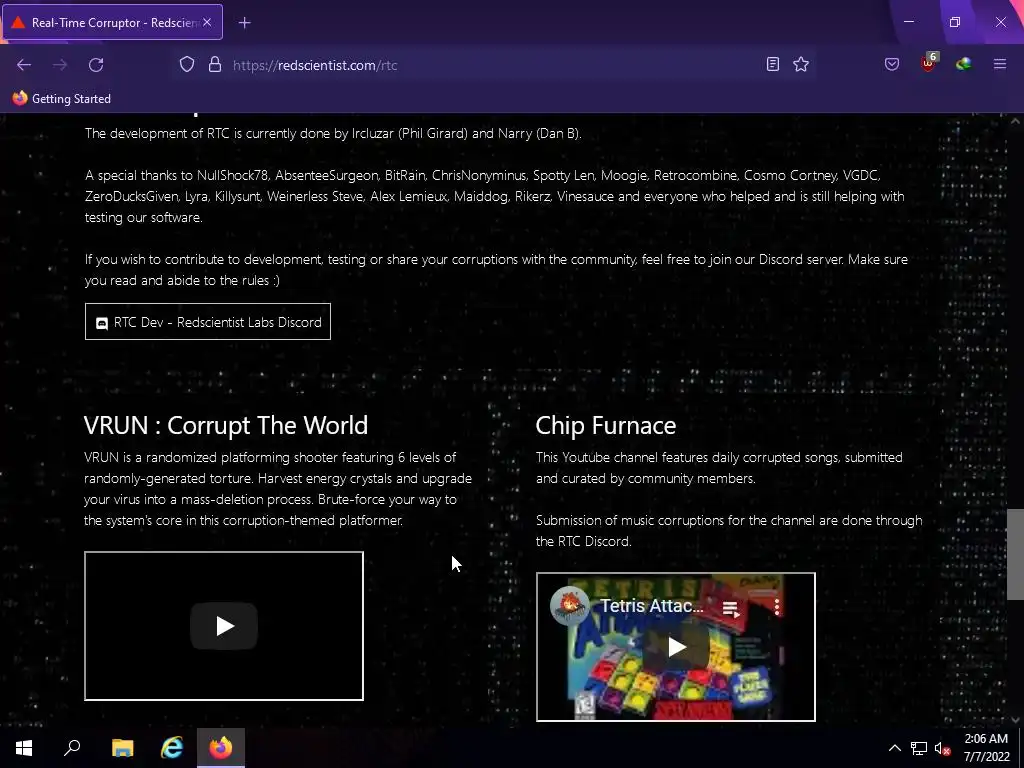Image resolution: width=1024 pixels, height=768 pixels.
Task: Open the Firefox application menu
Action: click(1000, 64)
